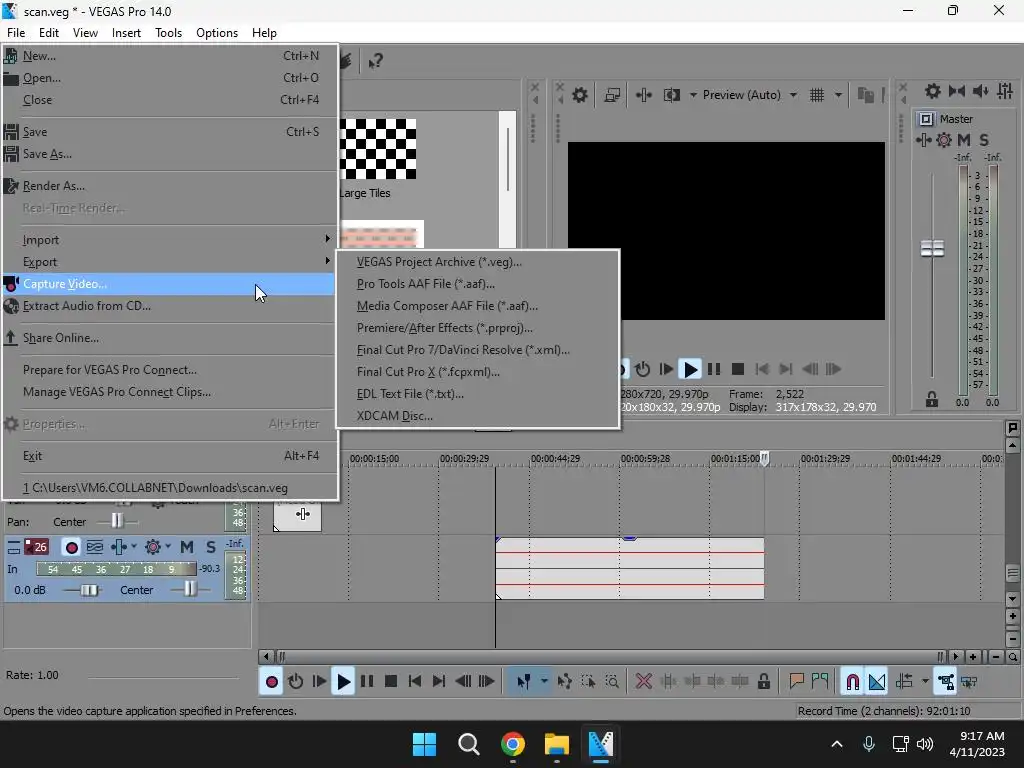This screenshot has width=1024, height=768.
Task: Solo track 26
Action: [210, 547]
